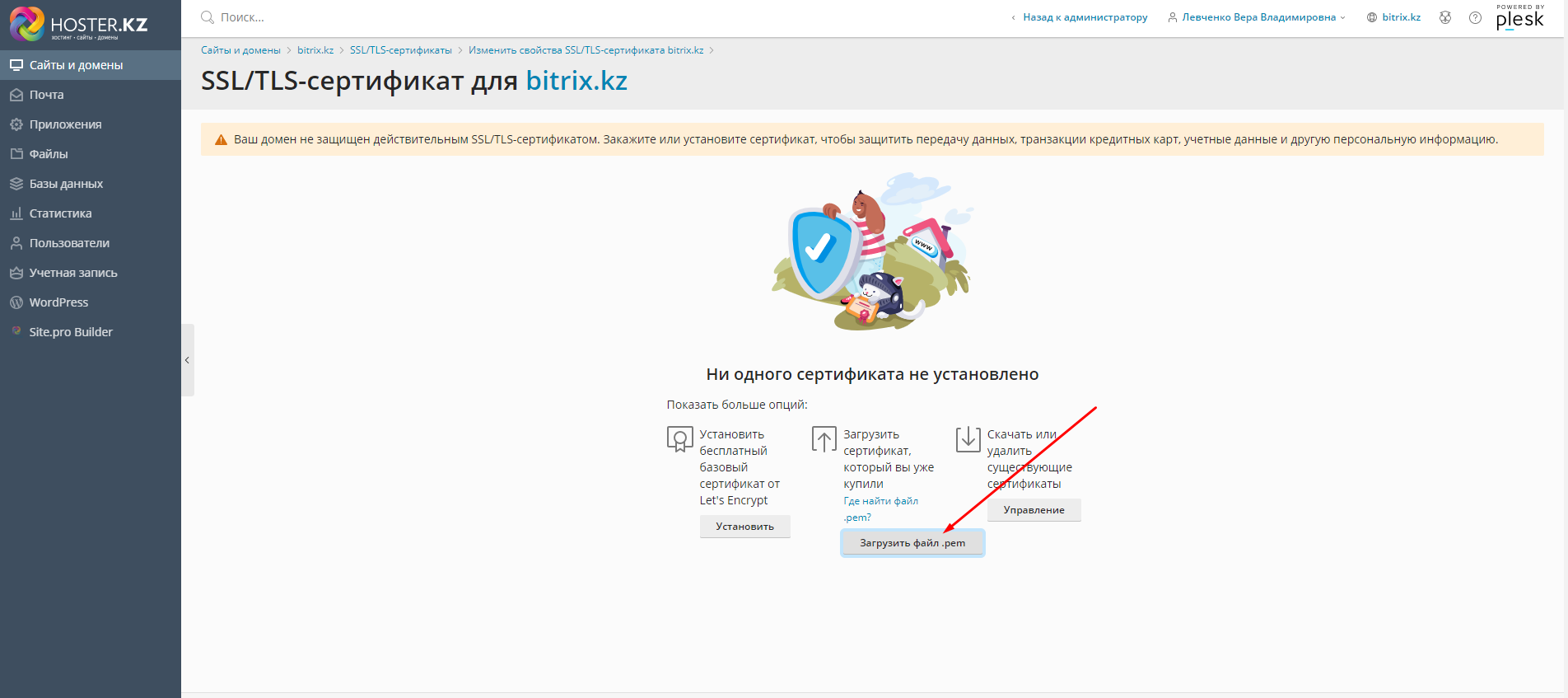Click the search magnifier icon
This screenshot has height=698, width=1568.
point(208,17)
